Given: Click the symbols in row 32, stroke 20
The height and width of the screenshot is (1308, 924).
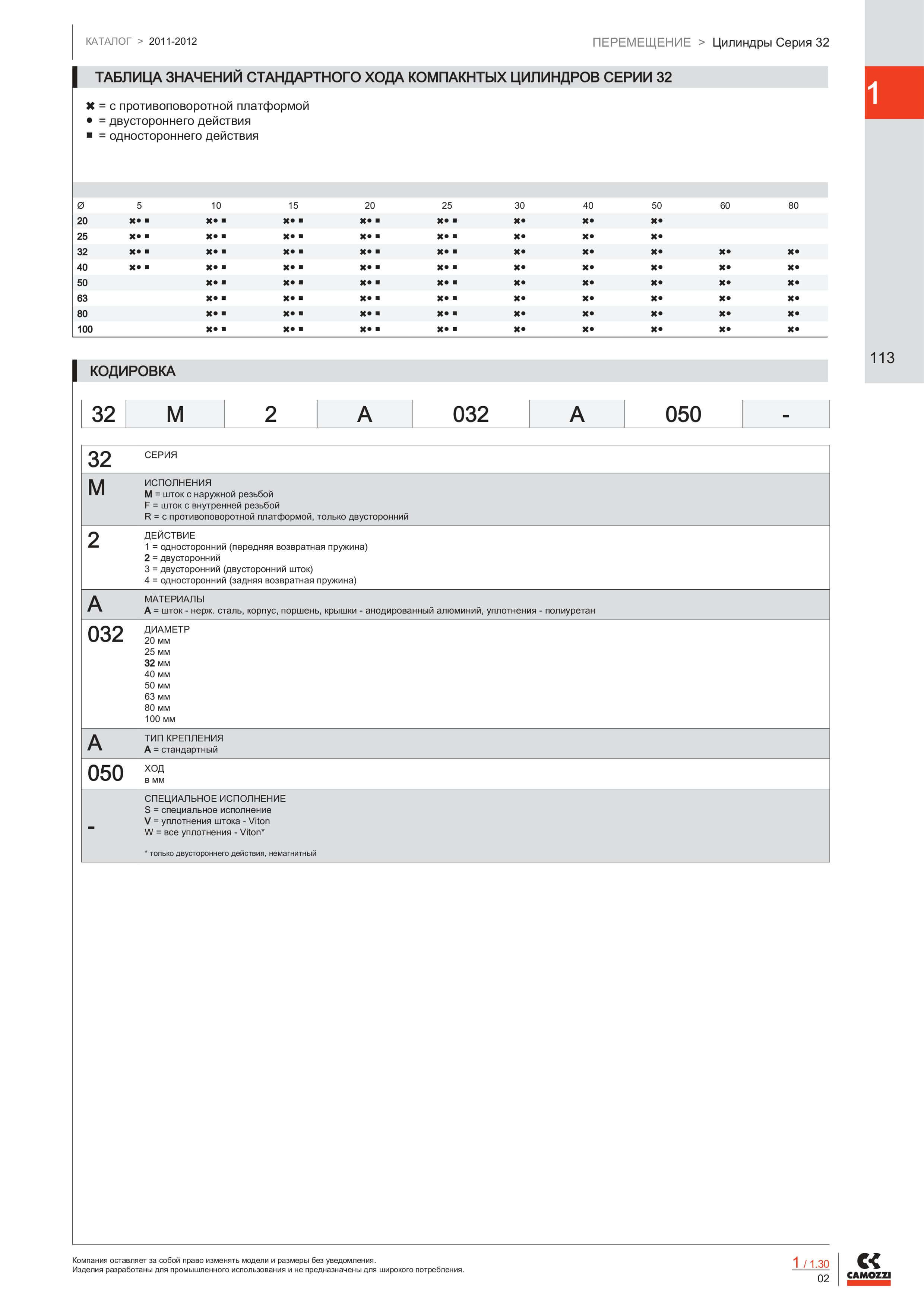Looking at the screenshot, I should click(x=370, y=252).
